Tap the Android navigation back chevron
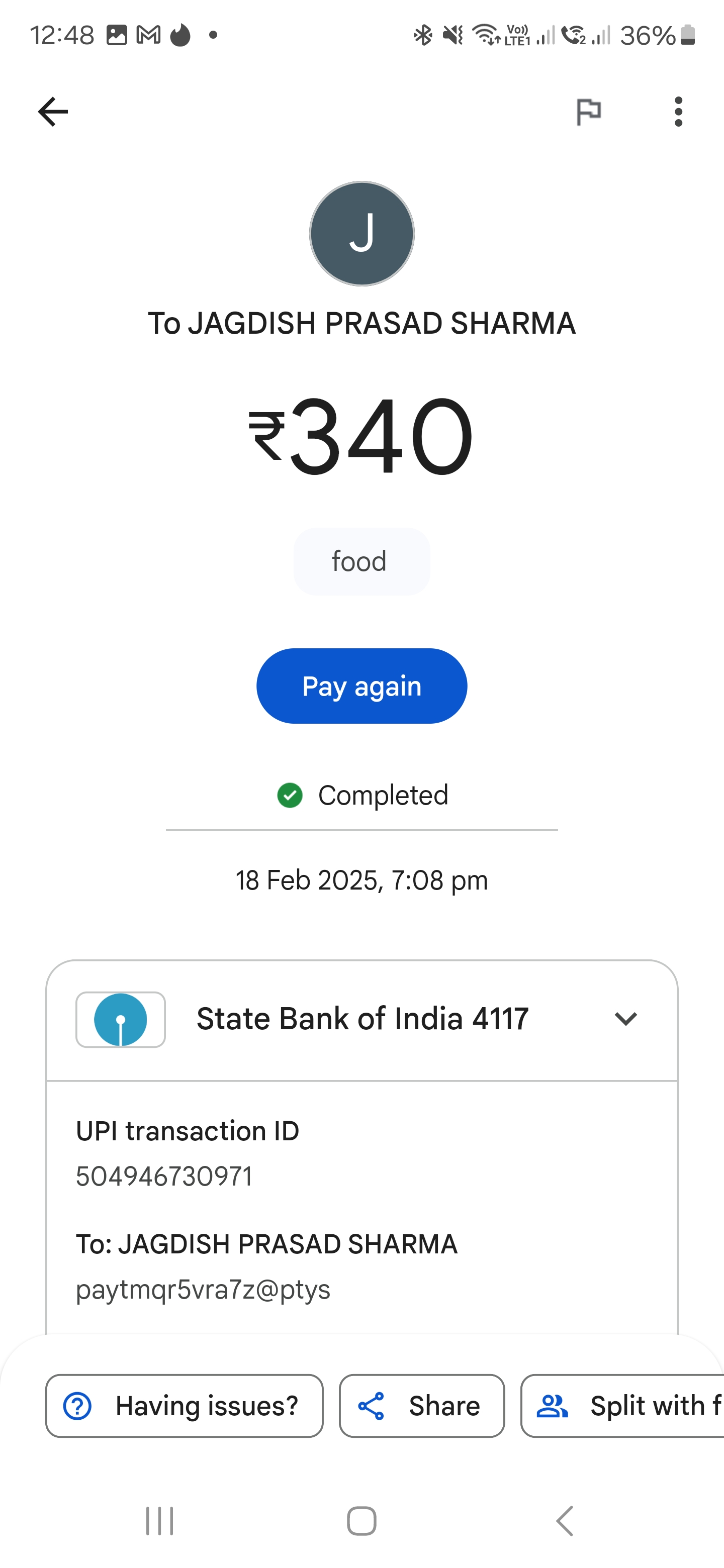Image resolution: width=724 pixels, height=1568 pixels. pyautogui.click(x=565, y=1521)
